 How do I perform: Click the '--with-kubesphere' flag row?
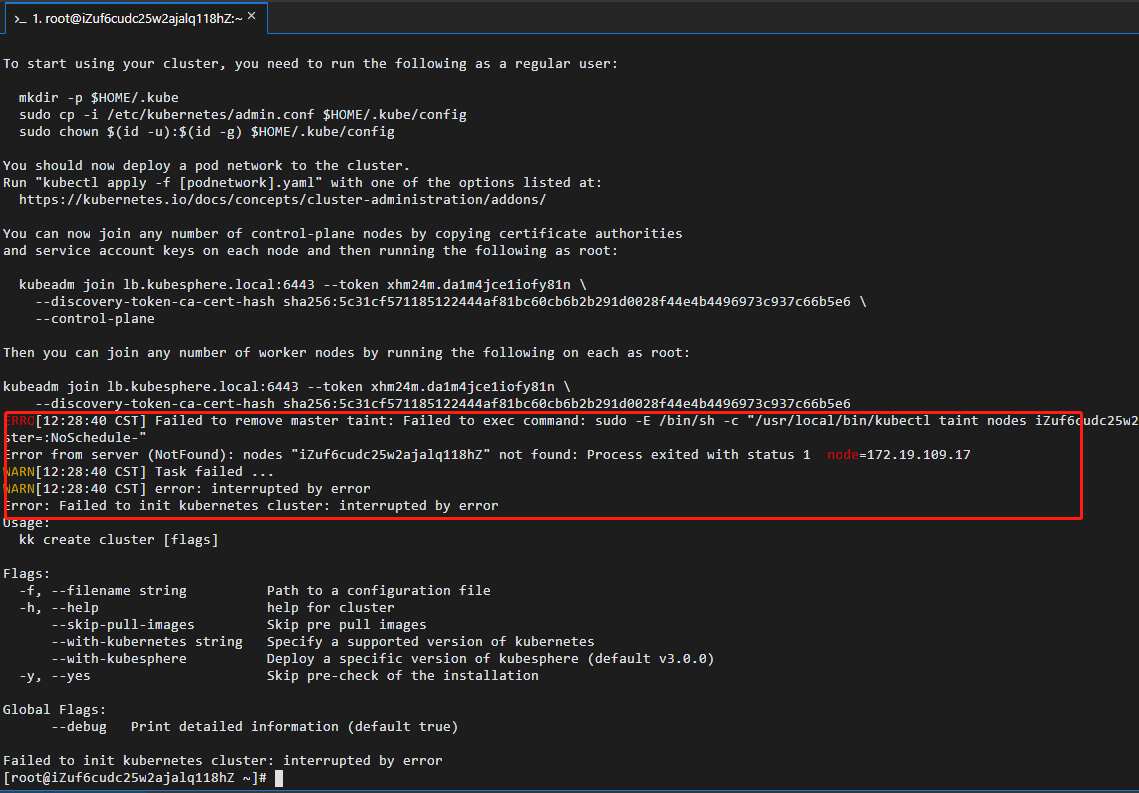[x=383, y=659]
